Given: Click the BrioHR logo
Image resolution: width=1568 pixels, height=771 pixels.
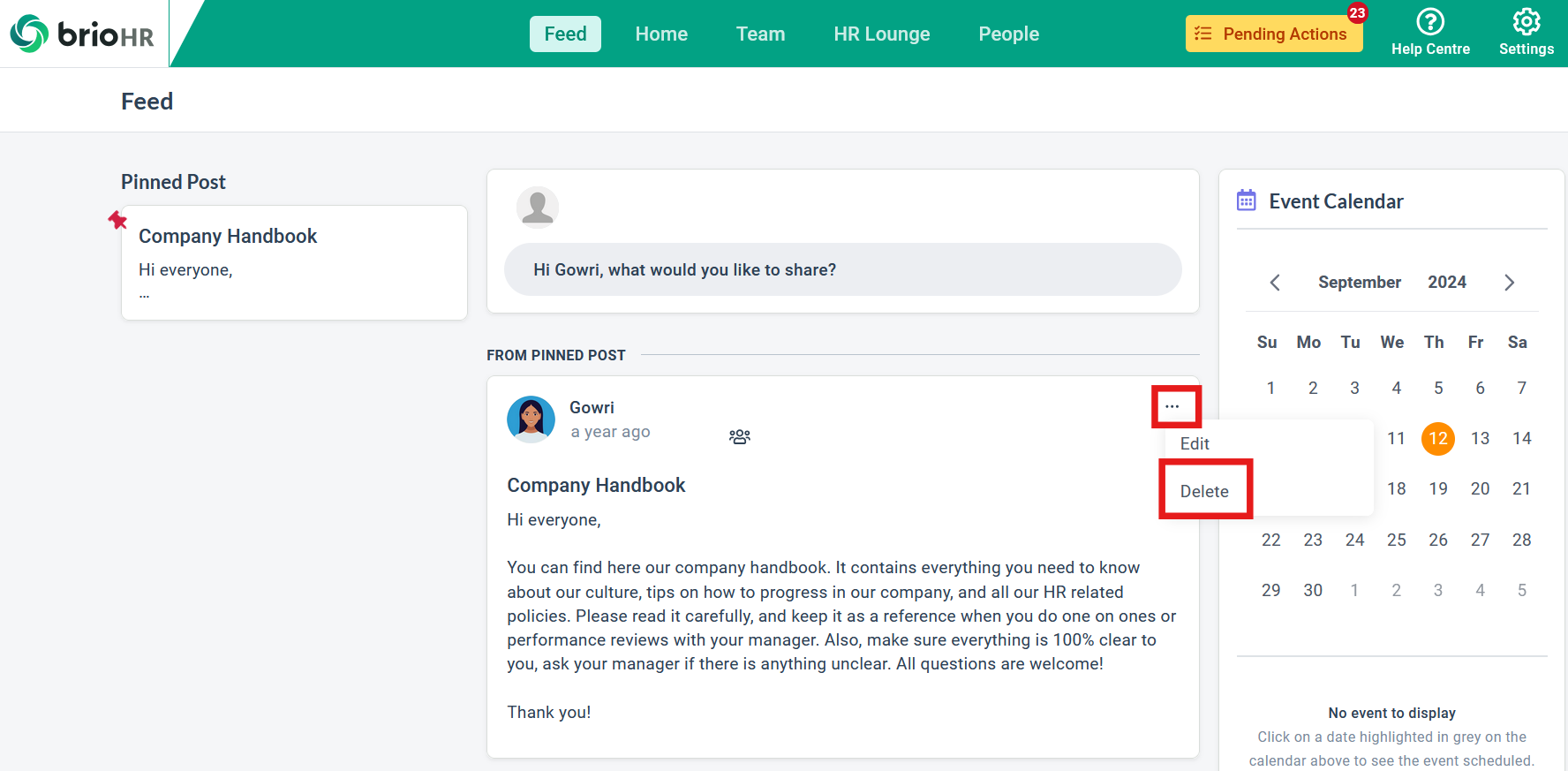Looking at the screenshot, I should point(82,34).
